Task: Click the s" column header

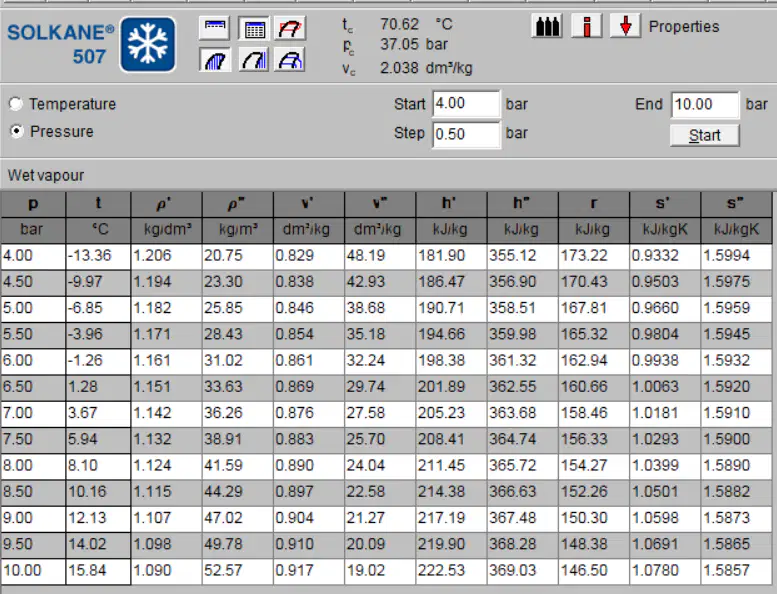Action: [736, 204]
